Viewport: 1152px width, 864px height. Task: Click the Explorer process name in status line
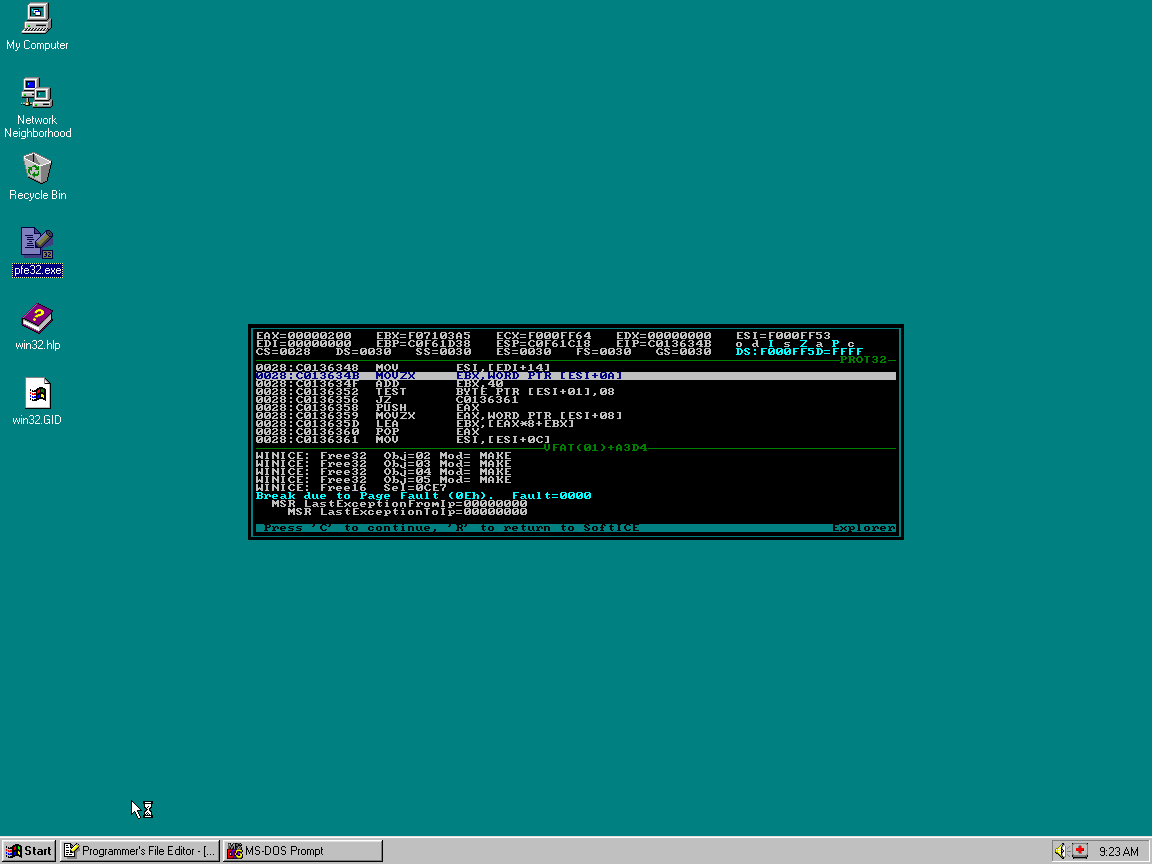tap(863, 528)
